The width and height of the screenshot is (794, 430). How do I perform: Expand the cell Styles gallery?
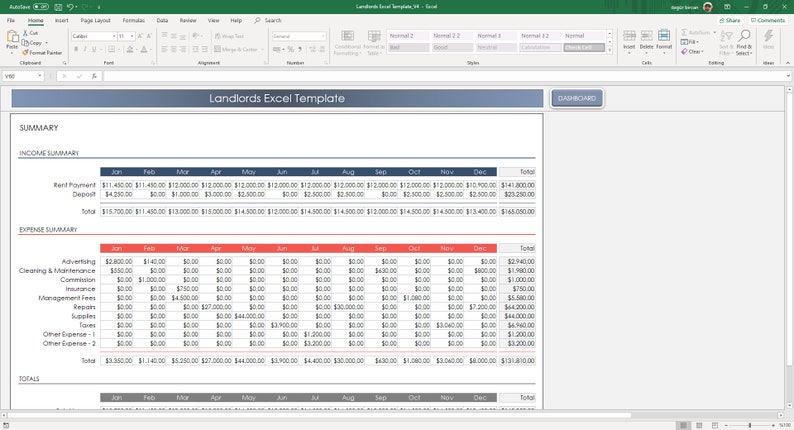(x=609, y=50)
